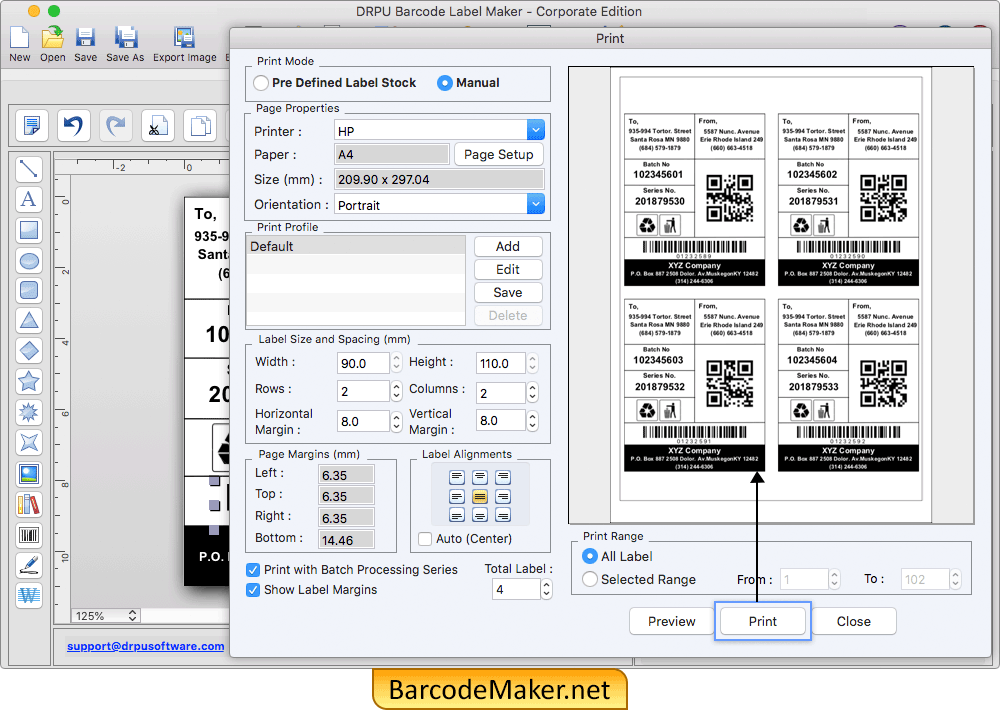Image resolution: width=1000 pixels, height=710 pixels.
Task: Select the Line drawing tool
Action: click(29, 169)
